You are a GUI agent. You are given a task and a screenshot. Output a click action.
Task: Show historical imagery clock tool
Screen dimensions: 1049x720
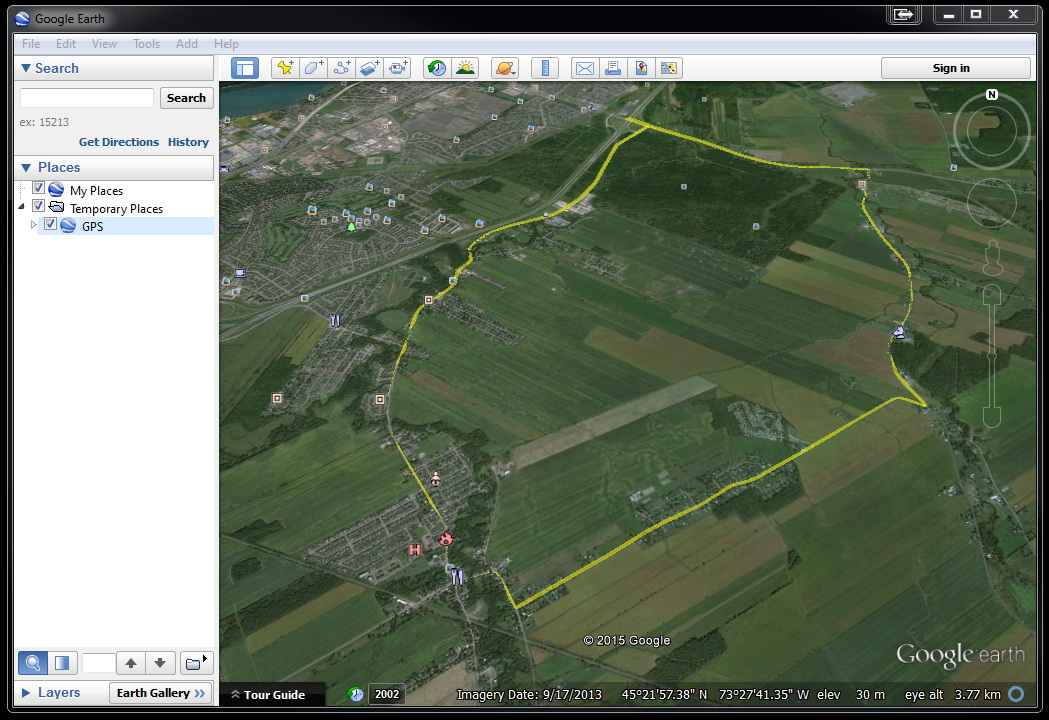(437, 68)
